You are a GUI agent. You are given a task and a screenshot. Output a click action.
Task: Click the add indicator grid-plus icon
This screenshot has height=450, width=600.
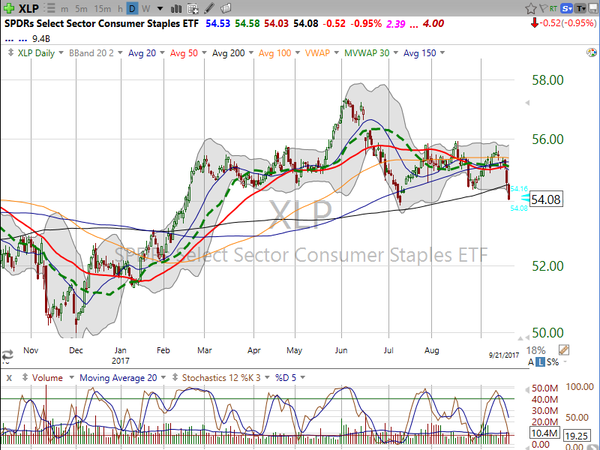pyautogui.click(x=193, y=8)
